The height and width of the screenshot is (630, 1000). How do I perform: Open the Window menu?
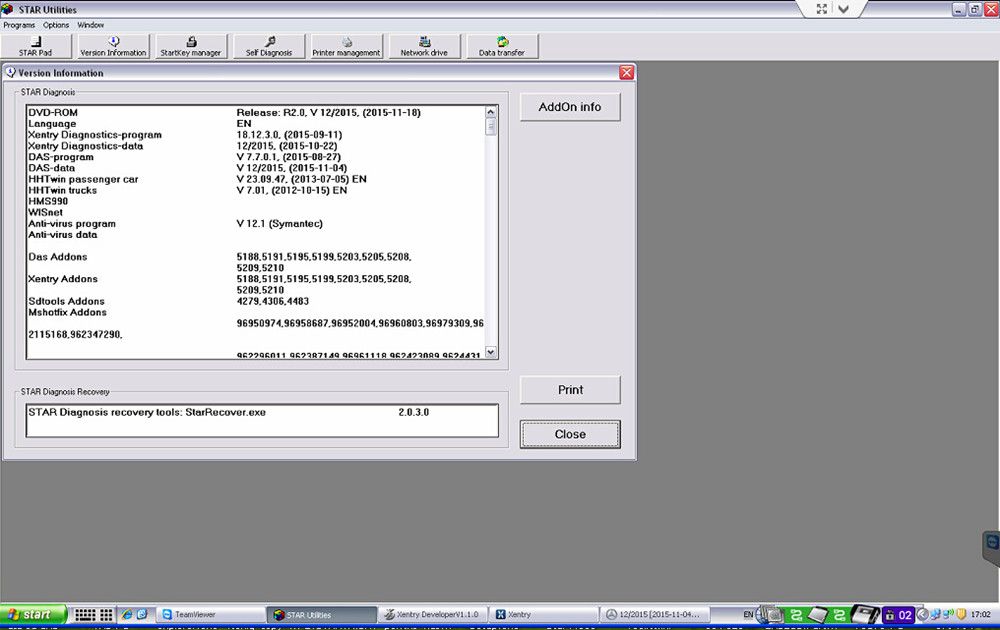pos(91,25)
